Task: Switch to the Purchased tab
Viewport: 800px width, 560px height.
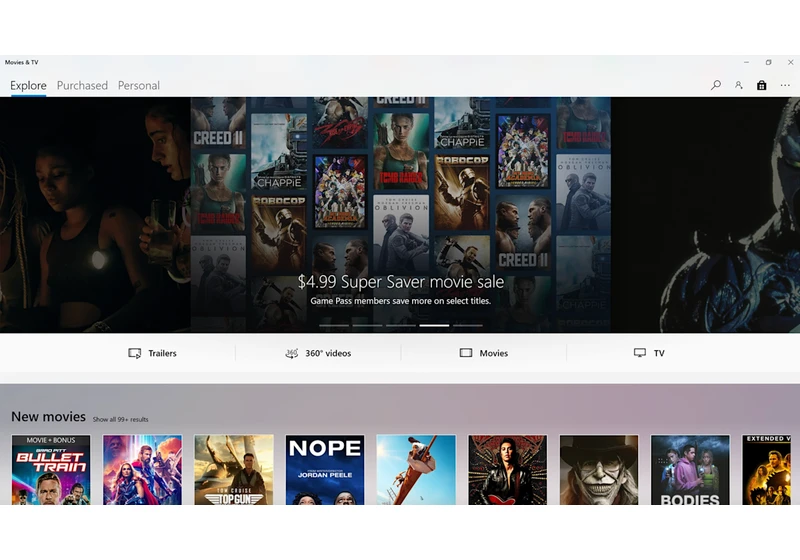Action: (82, 86)
